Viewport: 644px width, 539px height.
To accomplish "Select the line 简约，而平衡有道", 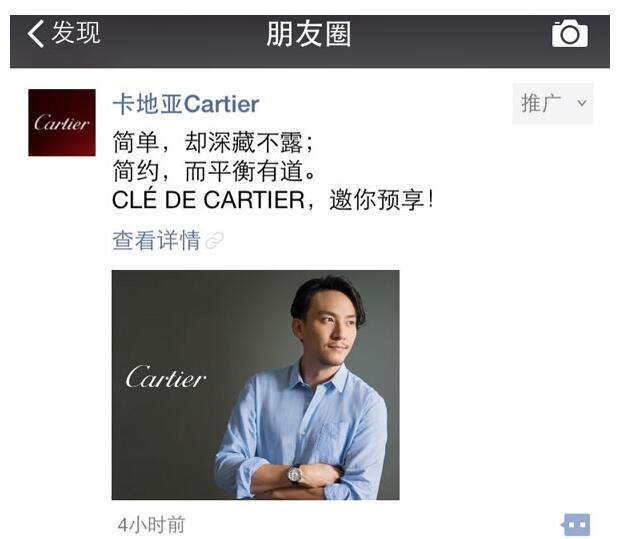I will point(214,171).
